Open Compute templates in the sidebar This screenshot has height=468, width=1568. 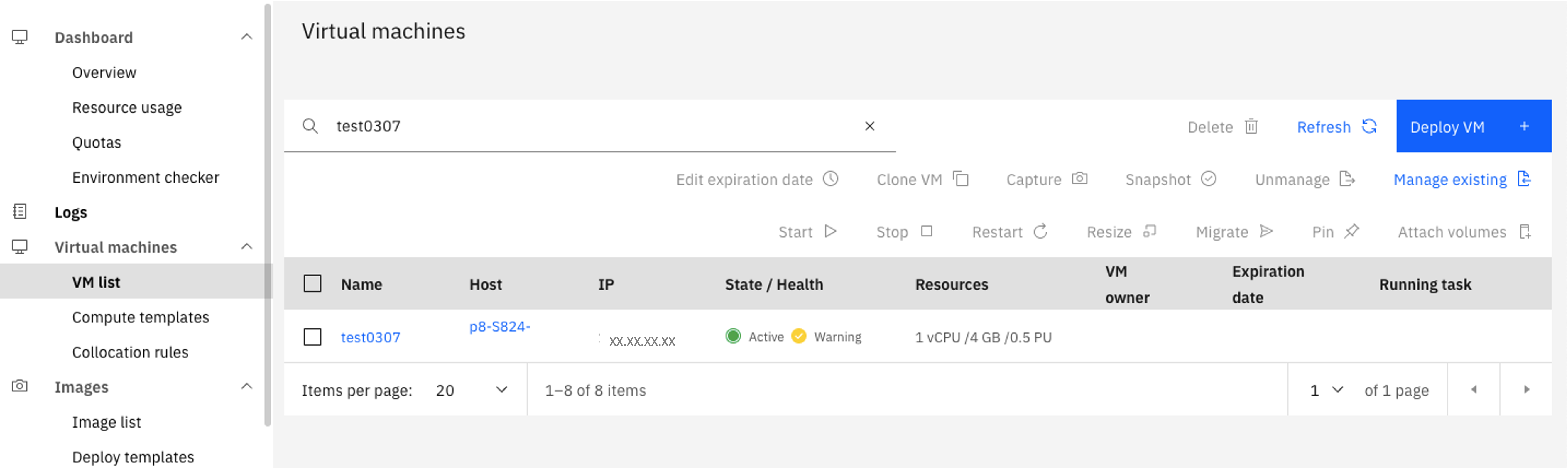click(140, 317)
